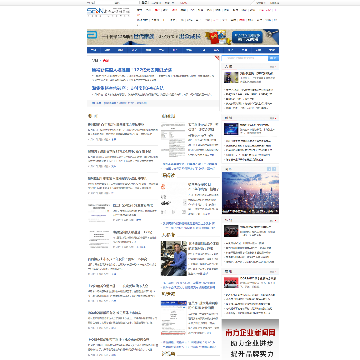Click the red corner ribbon icon on headline box

click(x=217, y=58)
